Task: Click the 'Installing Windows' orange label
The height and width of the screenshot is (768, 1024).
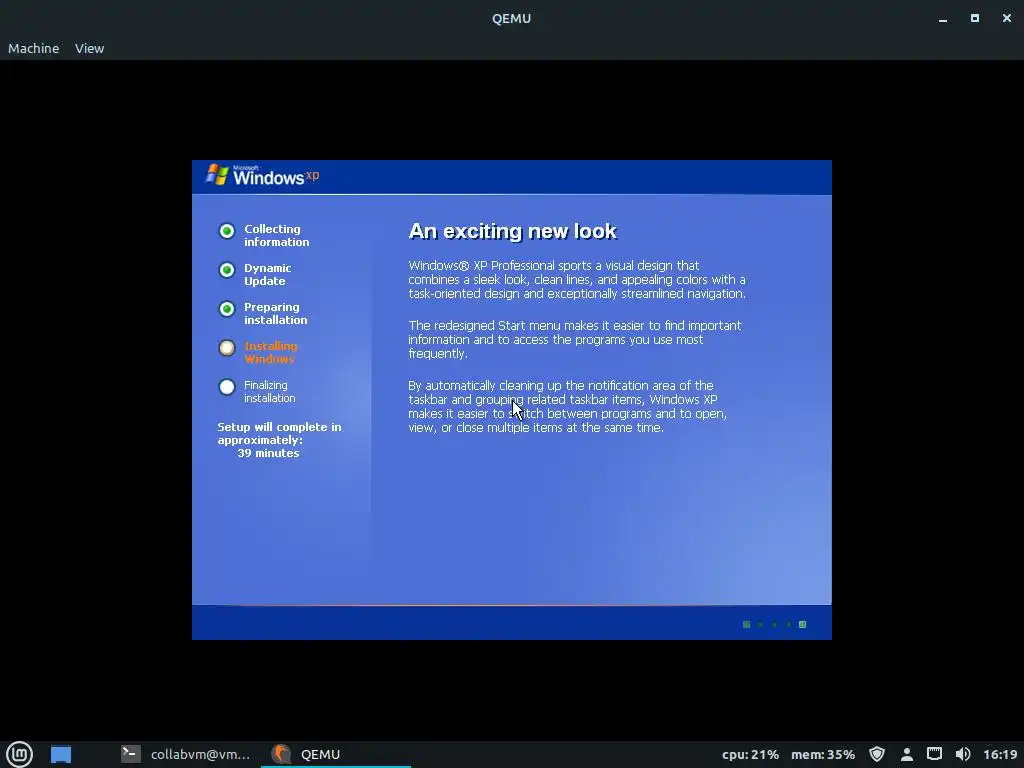Action: tap(270, 352)
